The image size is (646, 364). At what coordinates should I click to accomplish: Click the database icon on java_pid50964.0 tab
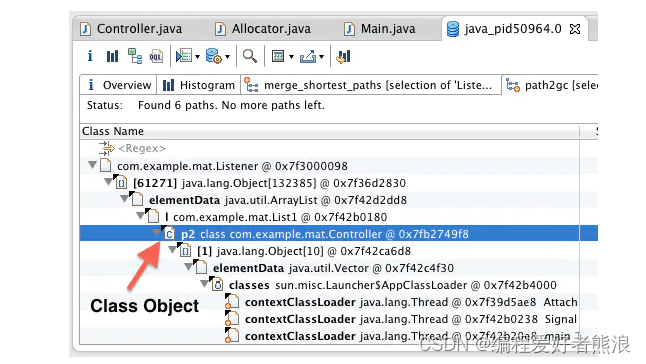tap(453, 29)
